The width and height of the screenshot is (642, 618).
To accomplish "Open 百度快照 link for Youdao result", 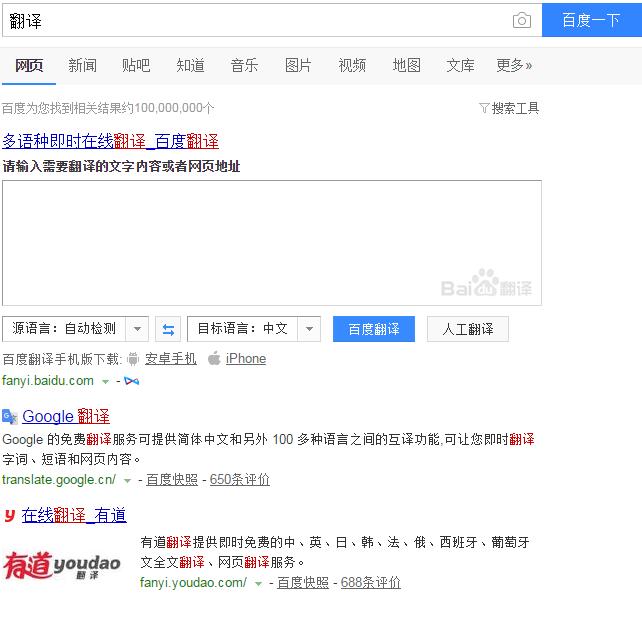I will [303, 582].
